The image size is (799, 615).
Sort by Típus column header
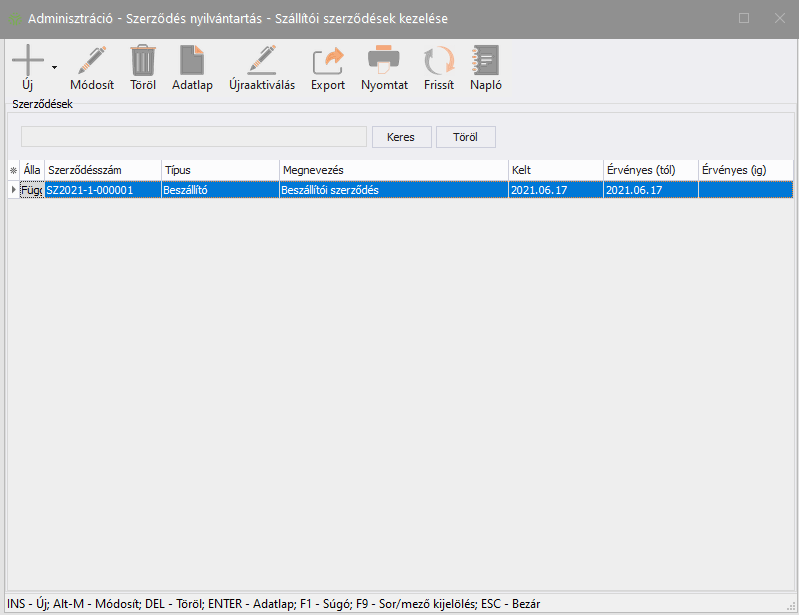pos(220,170)
